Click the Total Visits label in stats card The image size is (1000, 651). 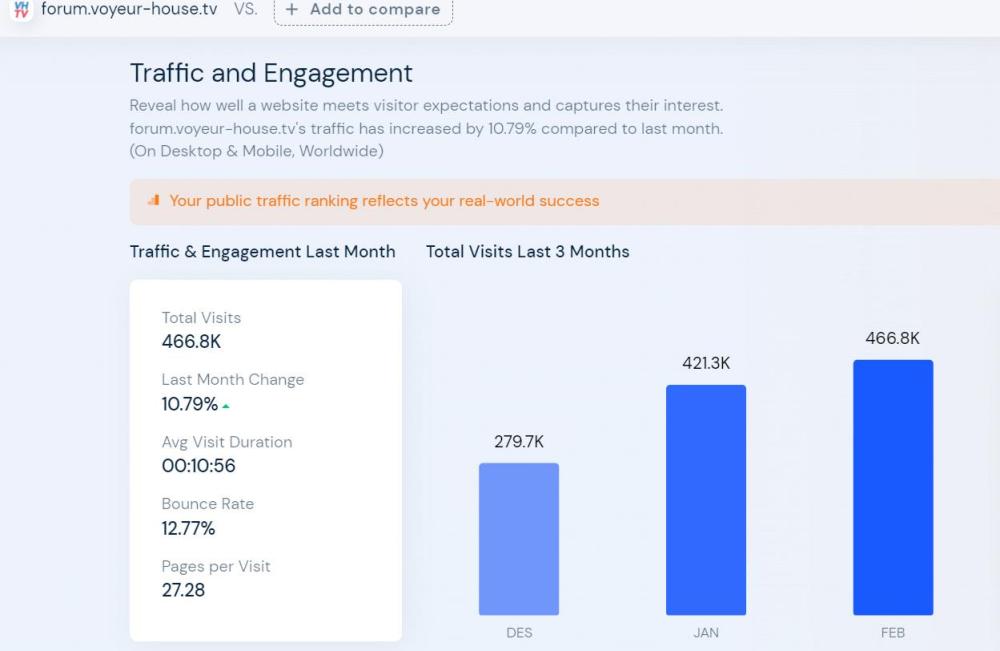[201, 318]
